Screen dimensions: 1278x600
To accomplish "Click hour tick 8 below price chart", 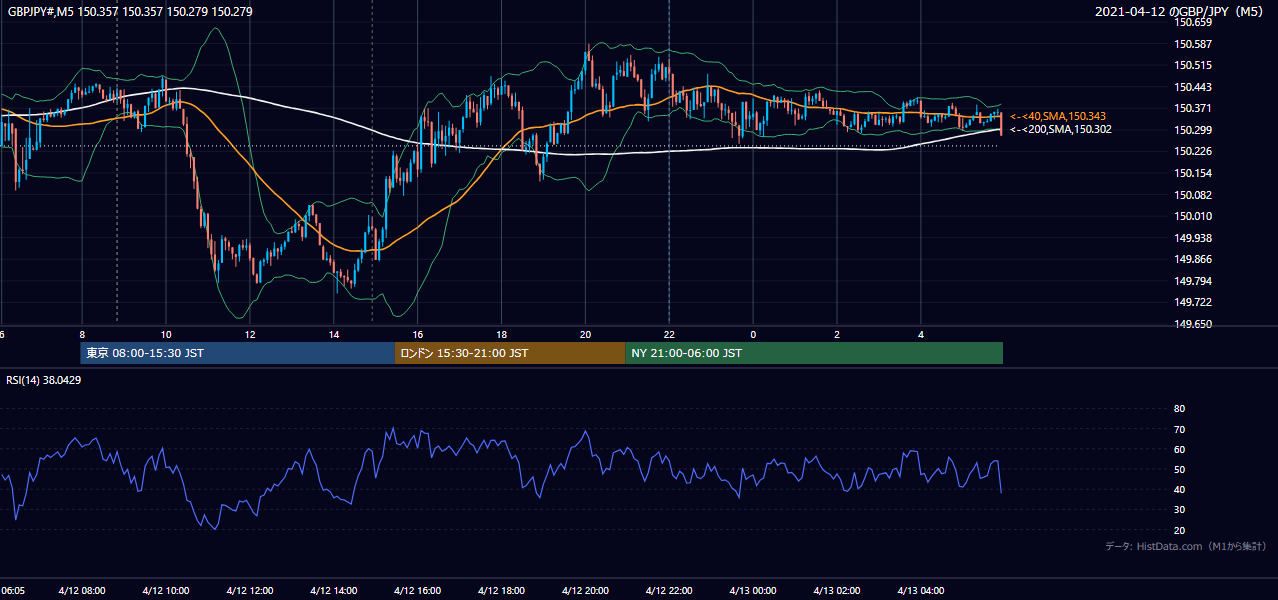I will click(82, 334).
